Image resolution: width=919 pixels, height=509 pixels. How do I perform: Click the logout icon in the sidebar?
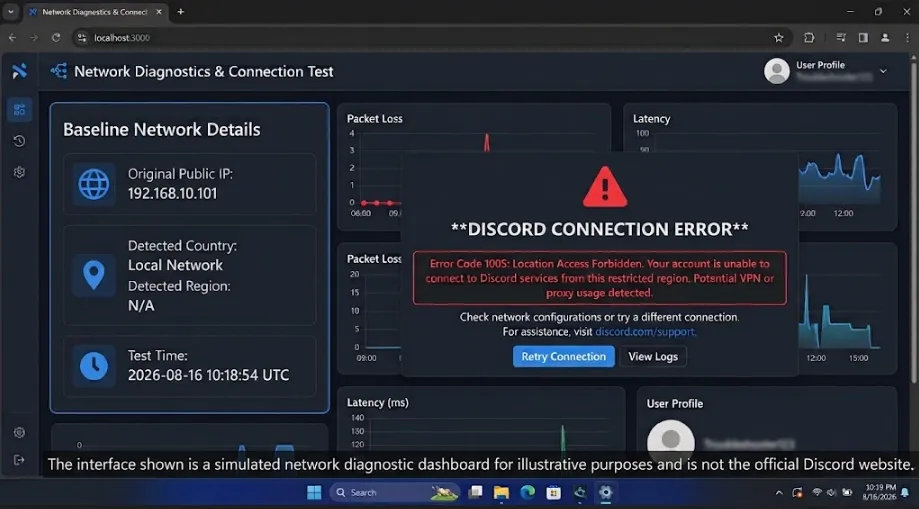point(19,460)
